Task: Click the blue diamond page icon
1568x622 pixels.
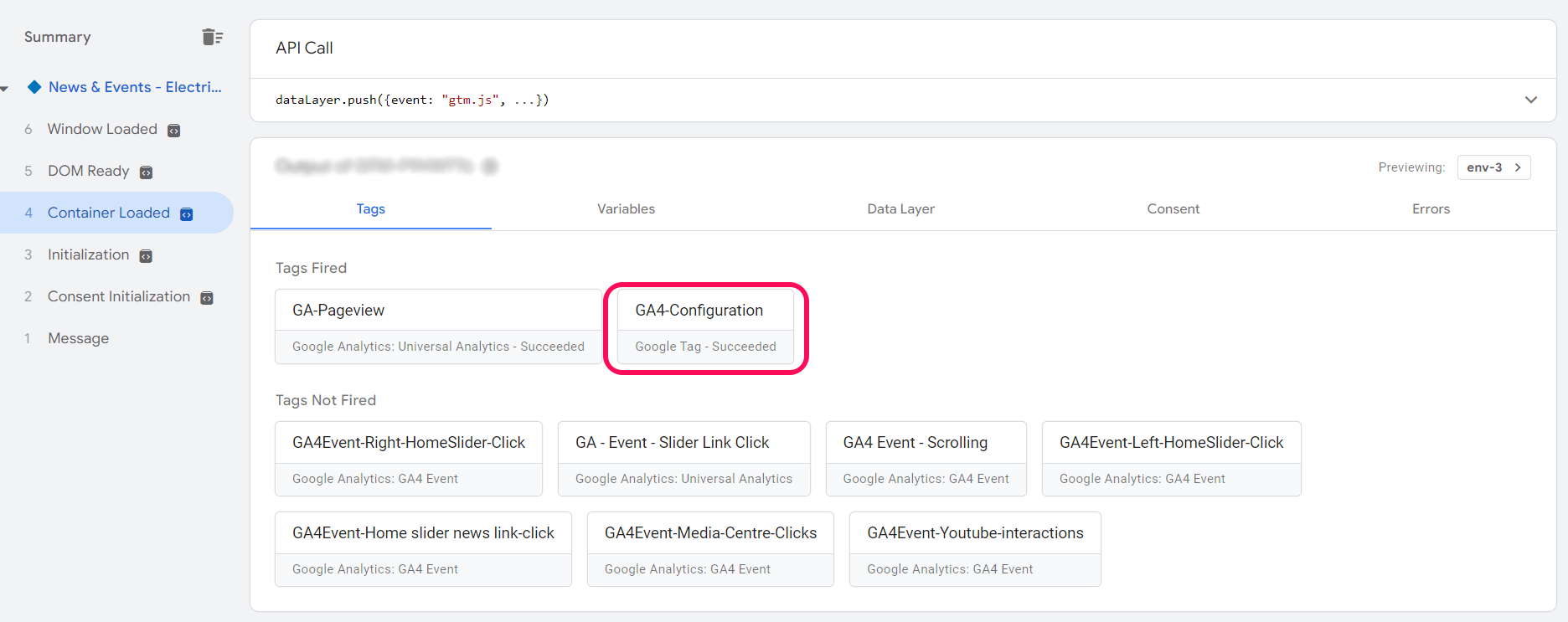Action: click(x=34, y=87)
